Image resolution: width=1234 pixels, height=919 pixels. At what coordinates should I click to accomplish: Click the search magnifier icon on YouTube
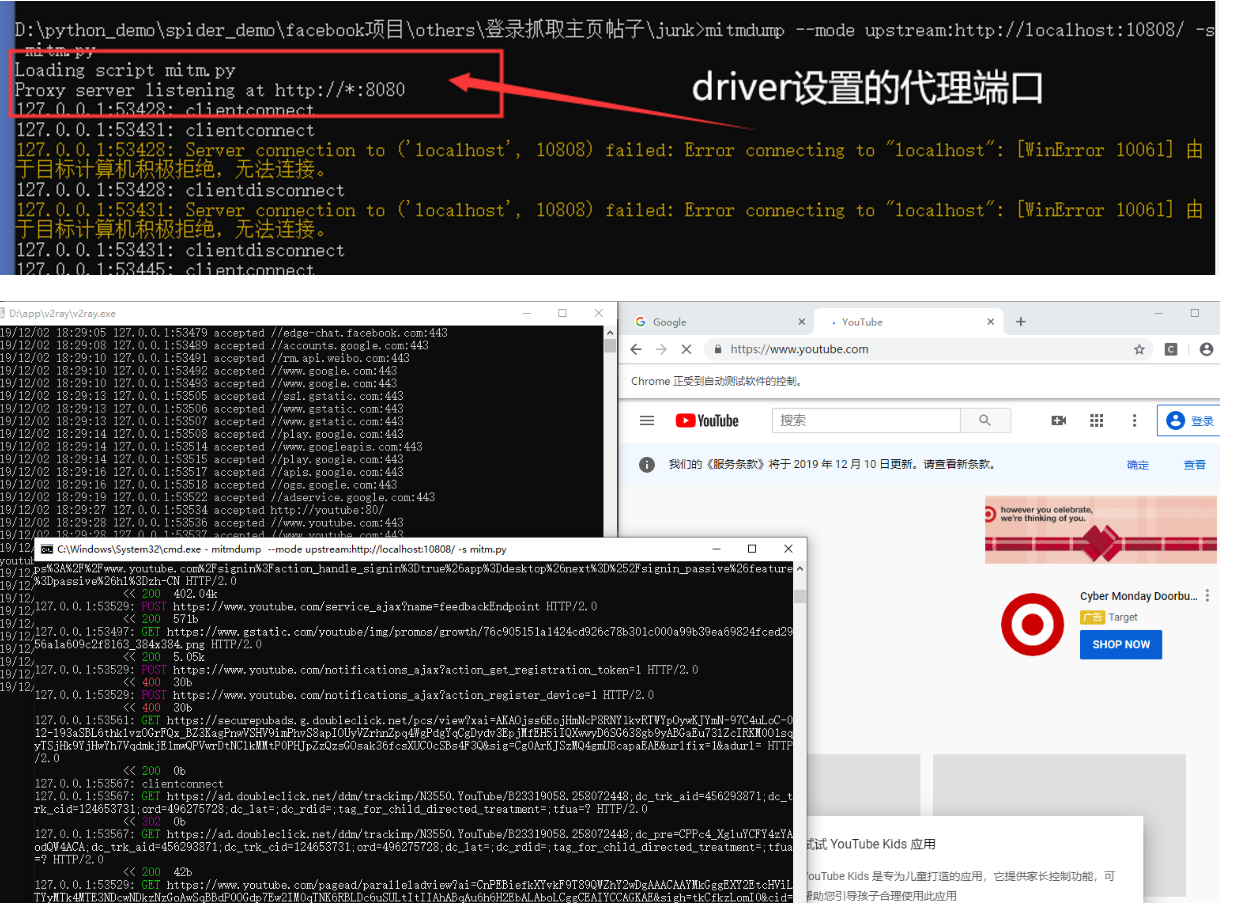986,420
